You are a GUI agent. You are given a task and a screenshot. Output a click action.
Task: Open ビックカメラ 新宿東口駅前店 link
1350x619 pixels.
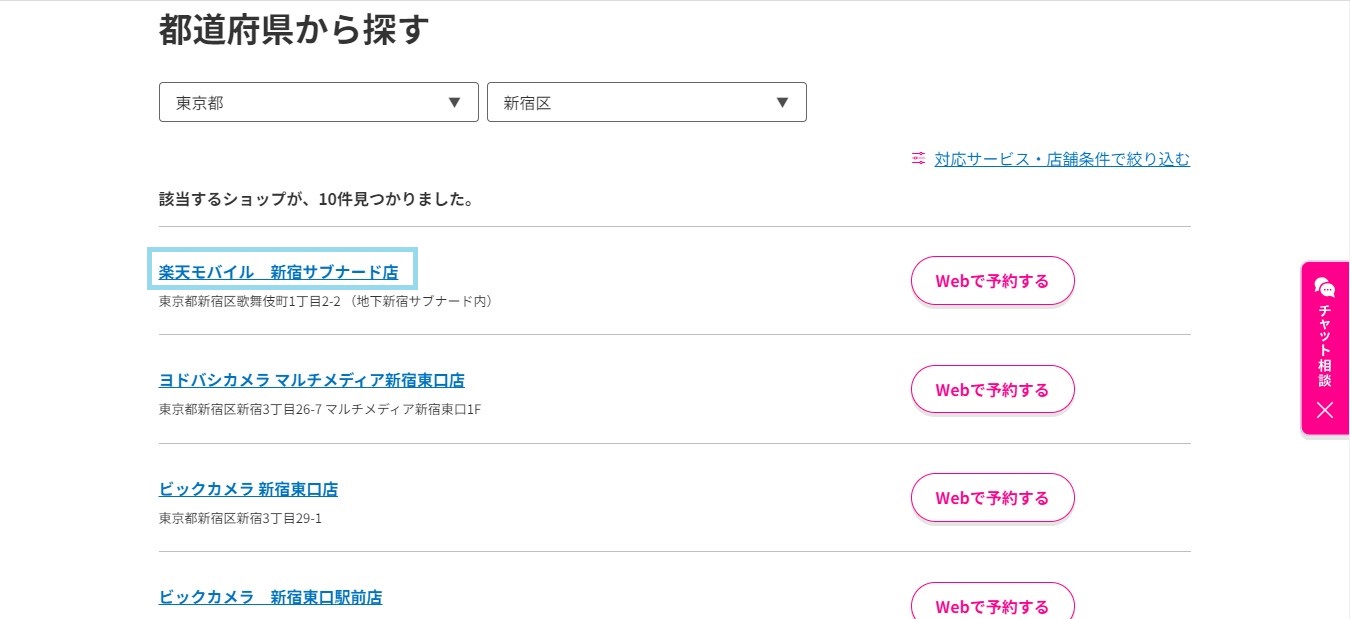[270, 597]
